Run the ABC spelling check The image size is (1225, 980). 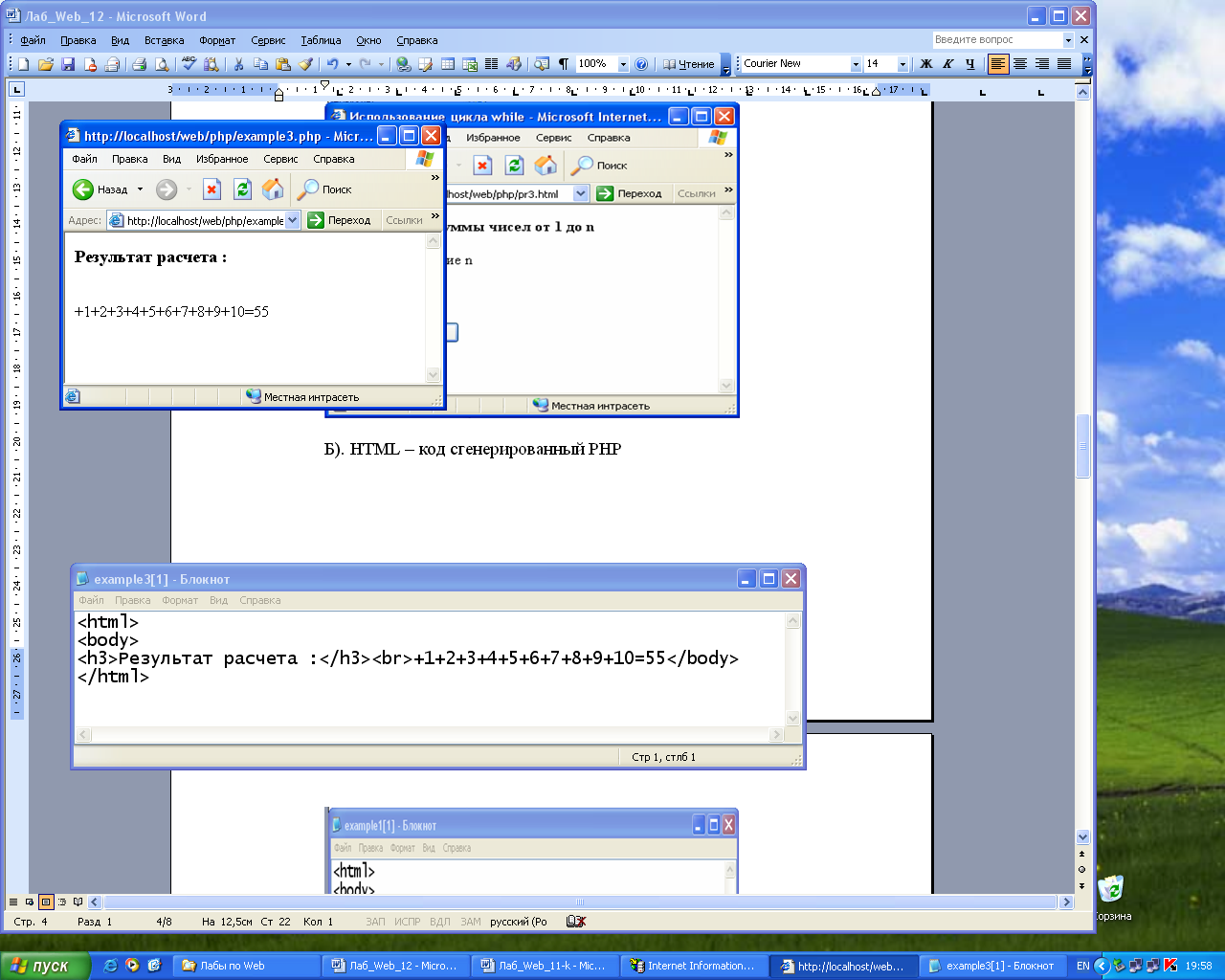[x=189, y=64]
